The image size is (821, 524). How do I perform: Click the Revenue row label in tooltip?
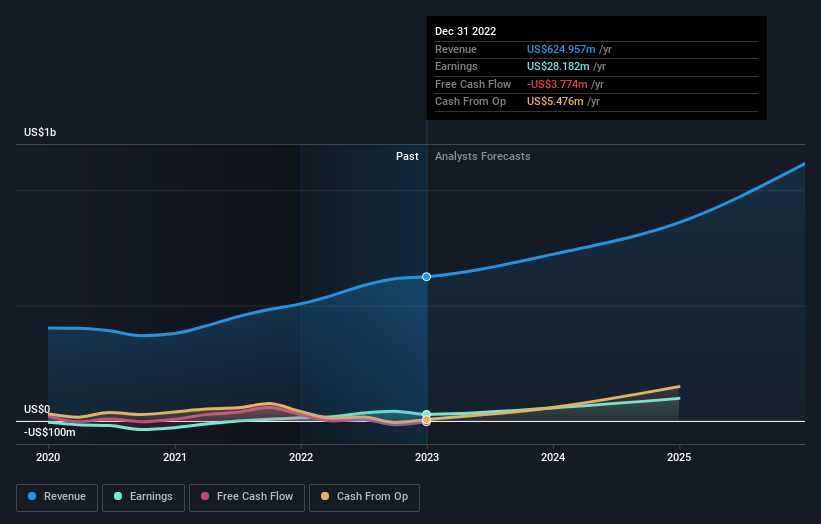click(x=456, y=49)
